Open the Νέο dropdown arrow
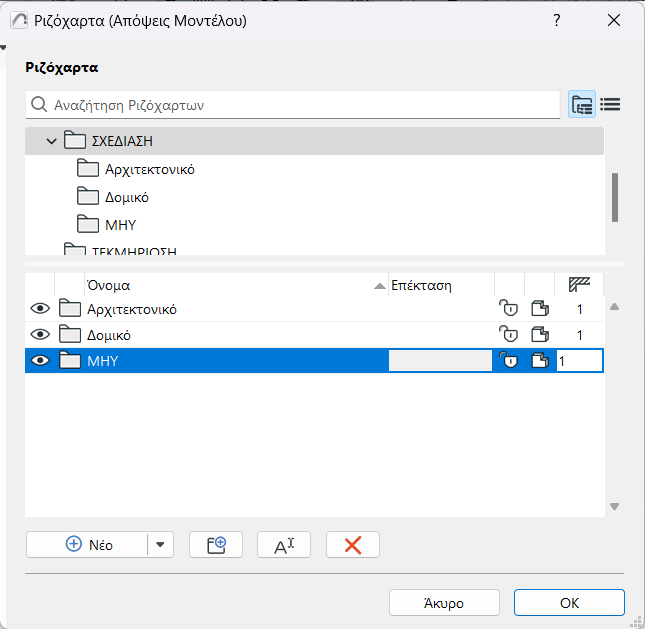The image size is (645, 629). pyautogui.click(x=161, y=545)
